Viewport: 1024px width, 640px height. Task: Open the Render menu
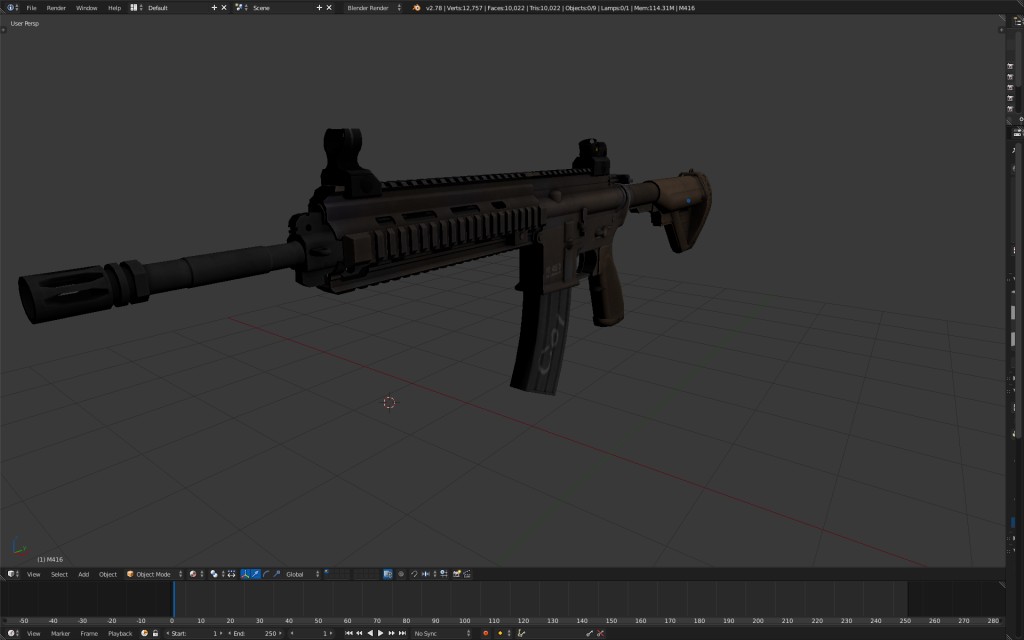pos(56,7)
